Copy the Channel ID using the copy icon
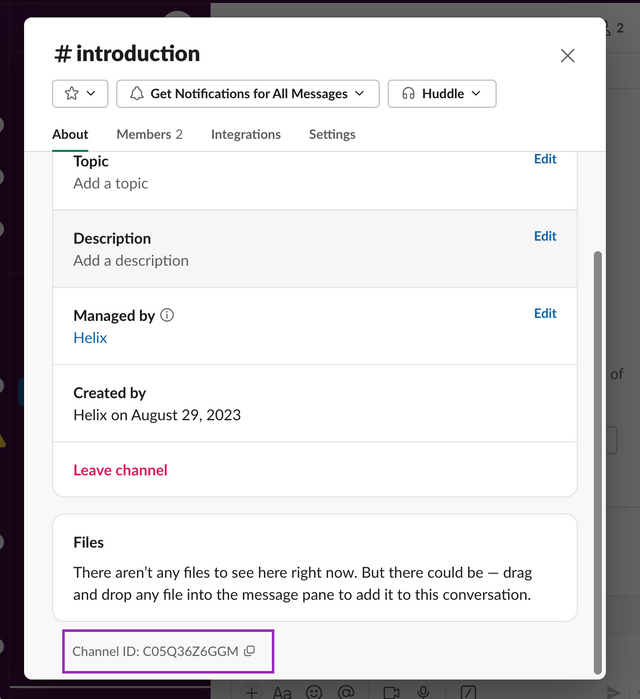 (x=250, y=651)
